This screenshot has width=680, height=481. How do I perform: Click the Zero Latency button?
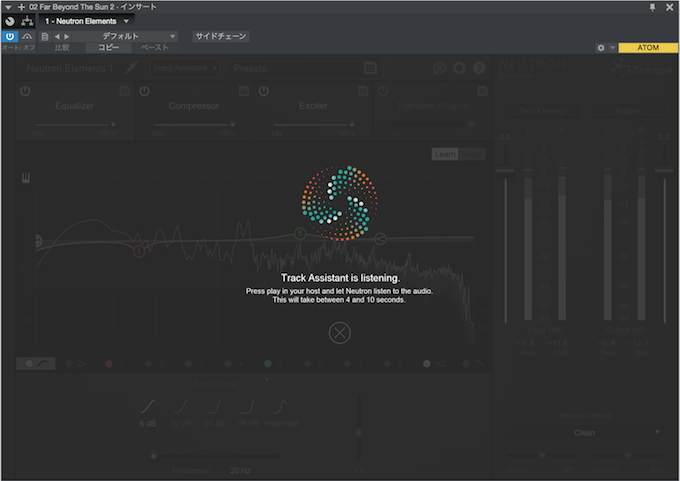click(542, 111)
